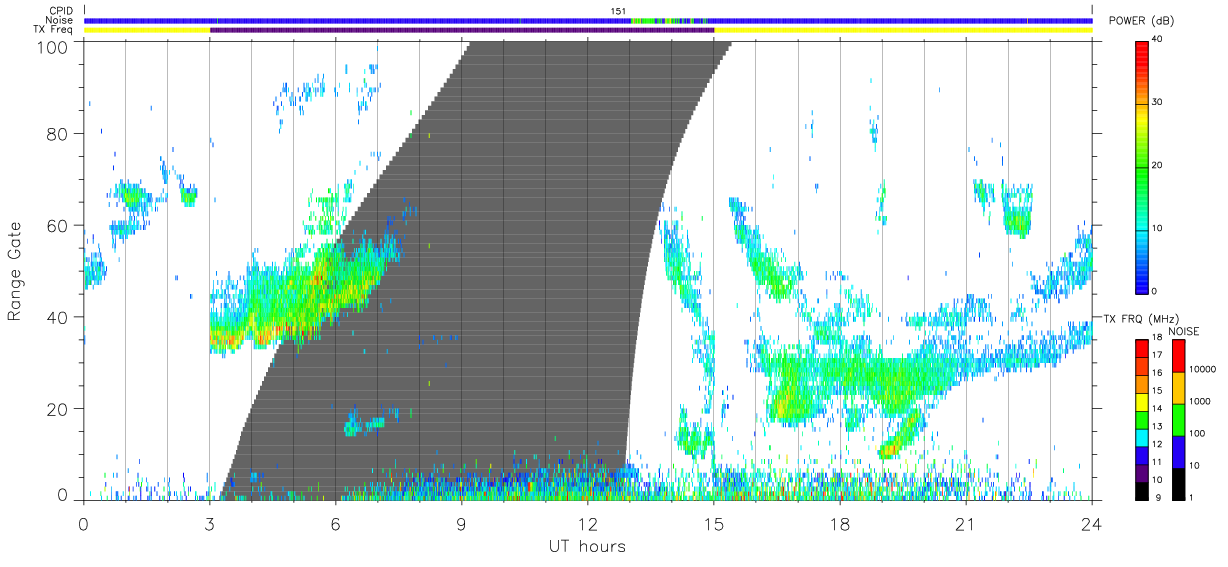This screenshot has width=1228, height=567.
Task: Click the "40" tick on the Range Gate axis
Action: [x=58, y=318]
